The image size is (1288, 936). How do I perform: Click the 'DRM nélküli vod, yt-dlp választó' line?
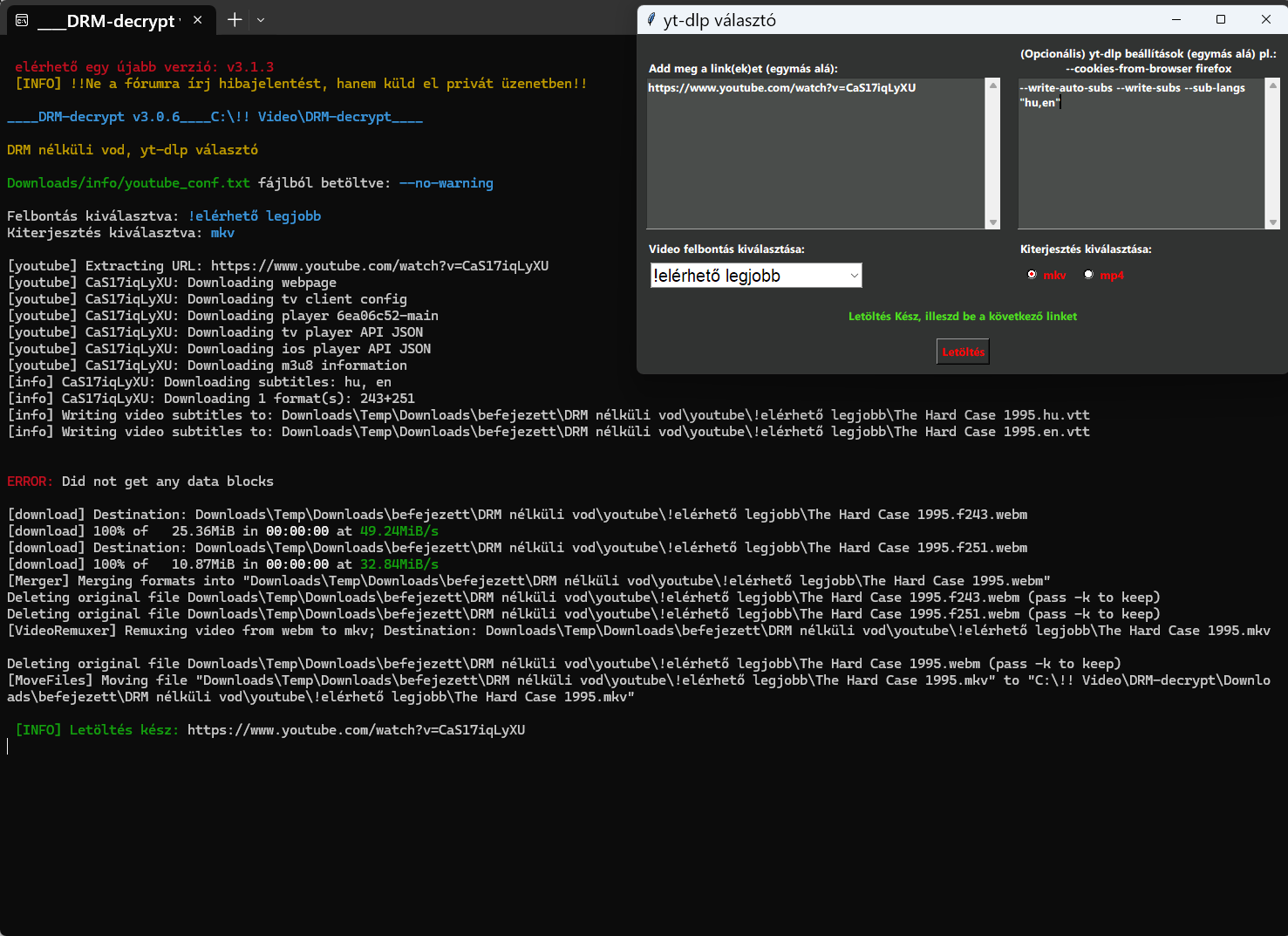coord(133,150)
